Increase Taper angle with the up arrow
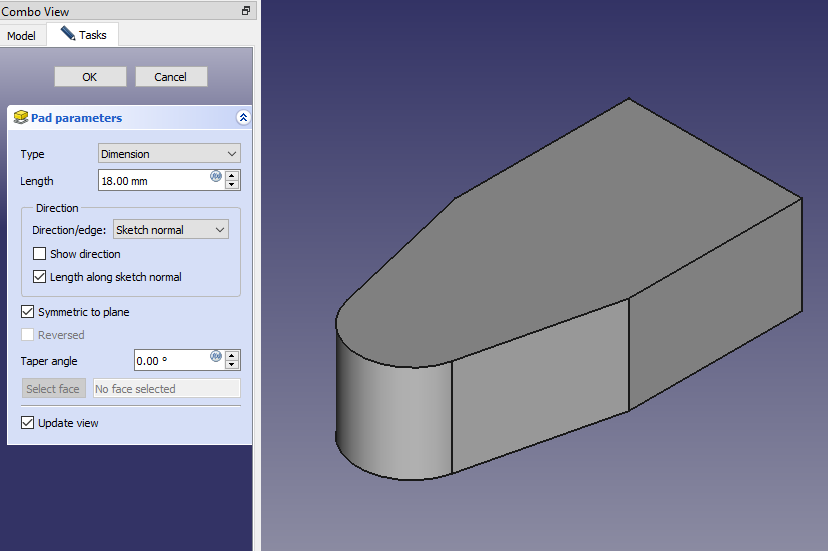Screen dimensions: 828x551 [x=232, y=356]
